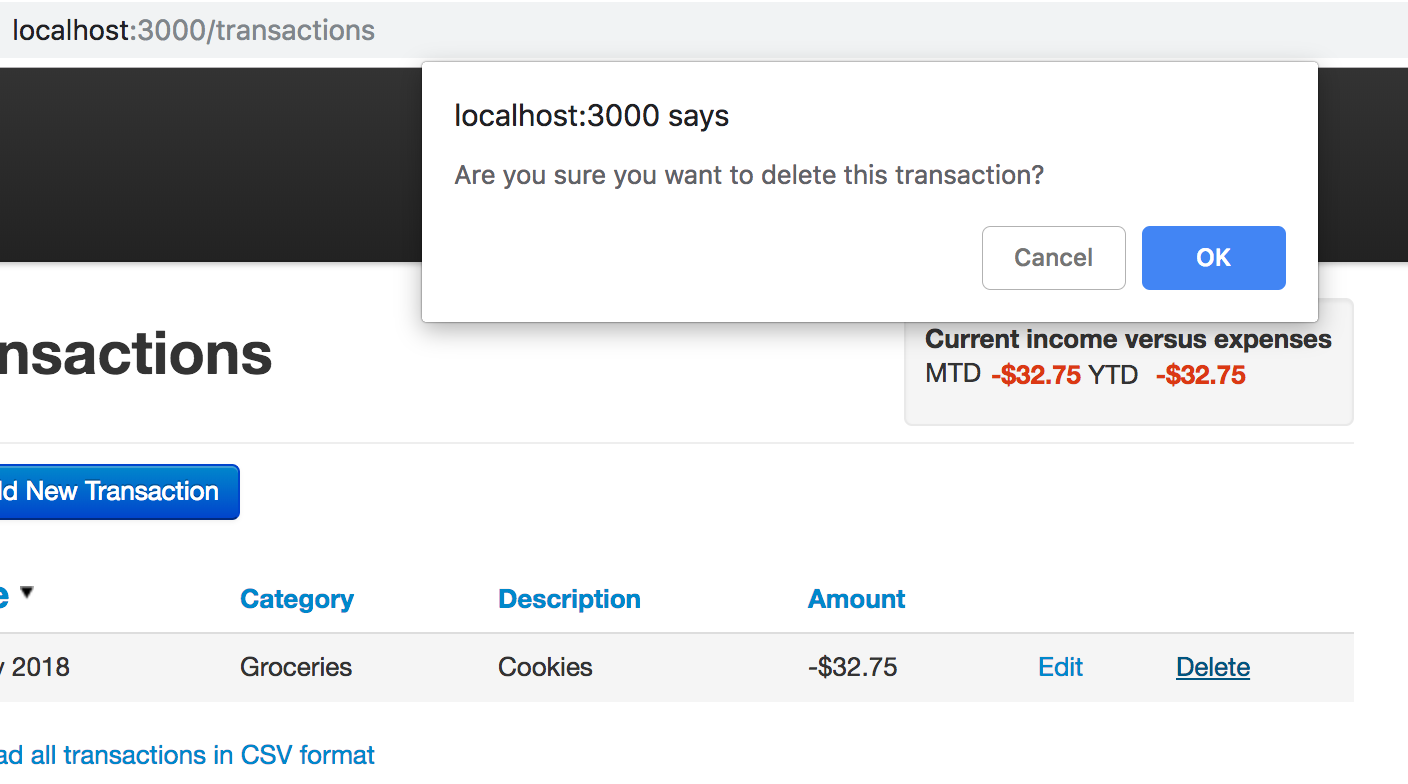
Task: Click the MTD -$32.75 value
Action: point(1036,375)
